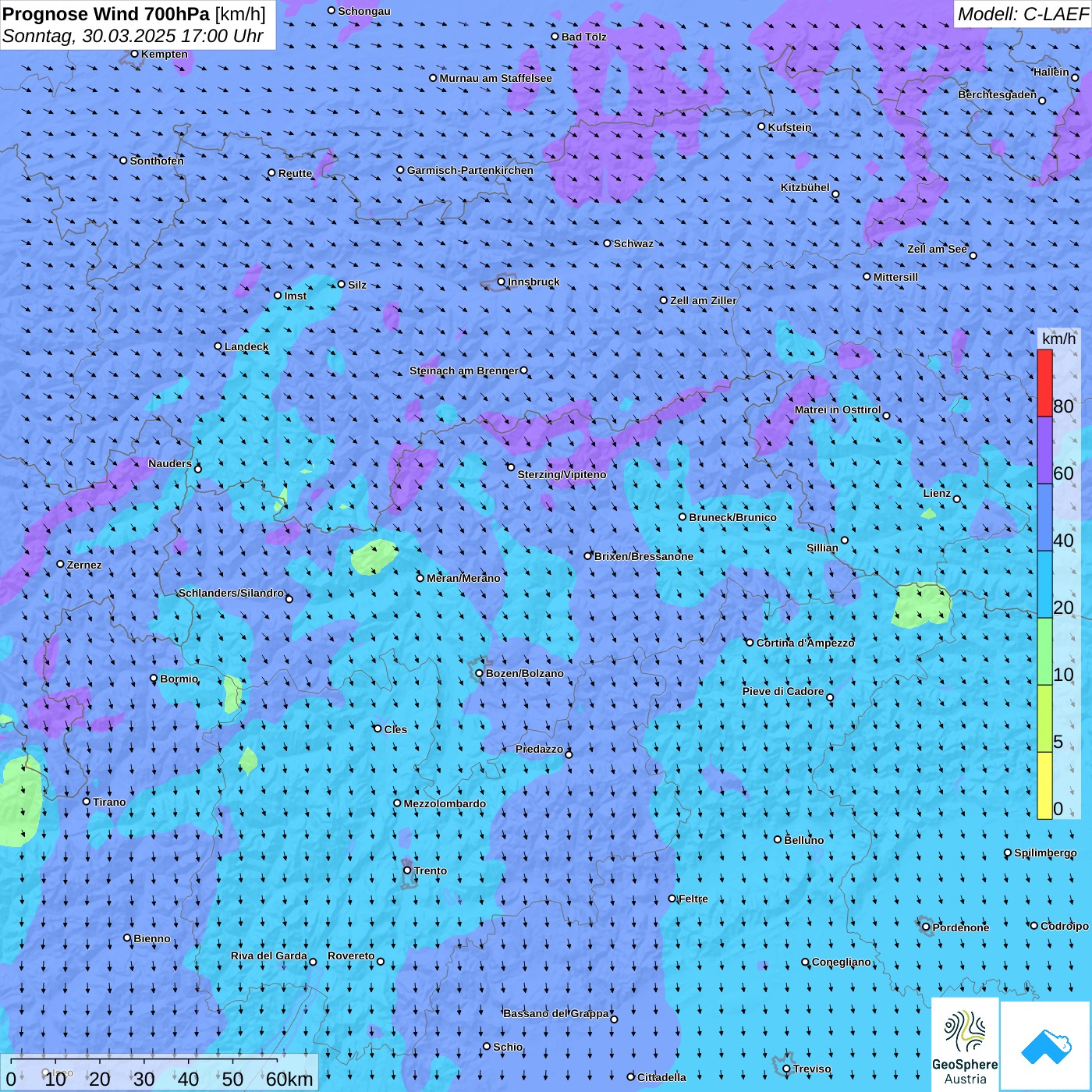Click the 'Spilimbergo' label
Viewport: 1092px width, 1092px height.
pyautogui.click(x=1045, y=853)
